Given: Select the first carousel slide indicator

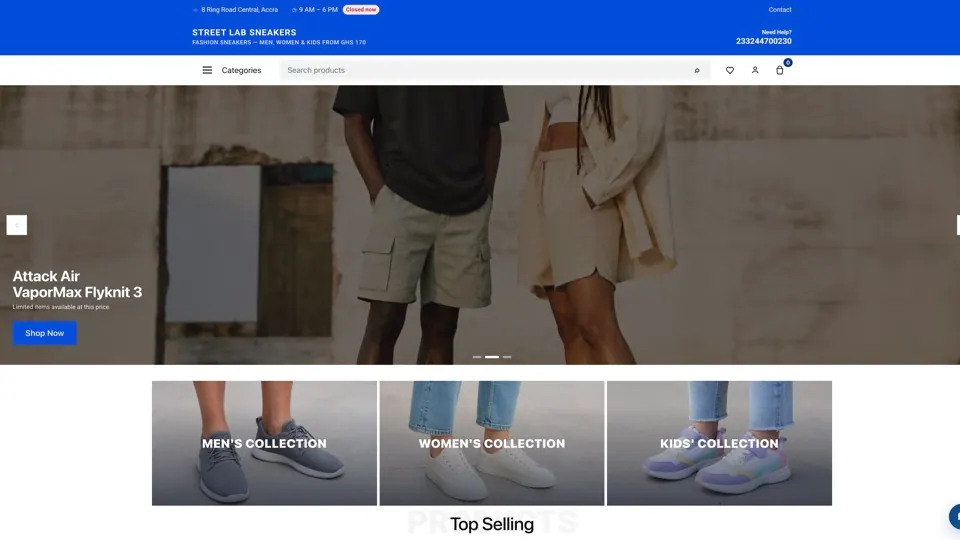Looking at the screenshot, I should (477, 357).
